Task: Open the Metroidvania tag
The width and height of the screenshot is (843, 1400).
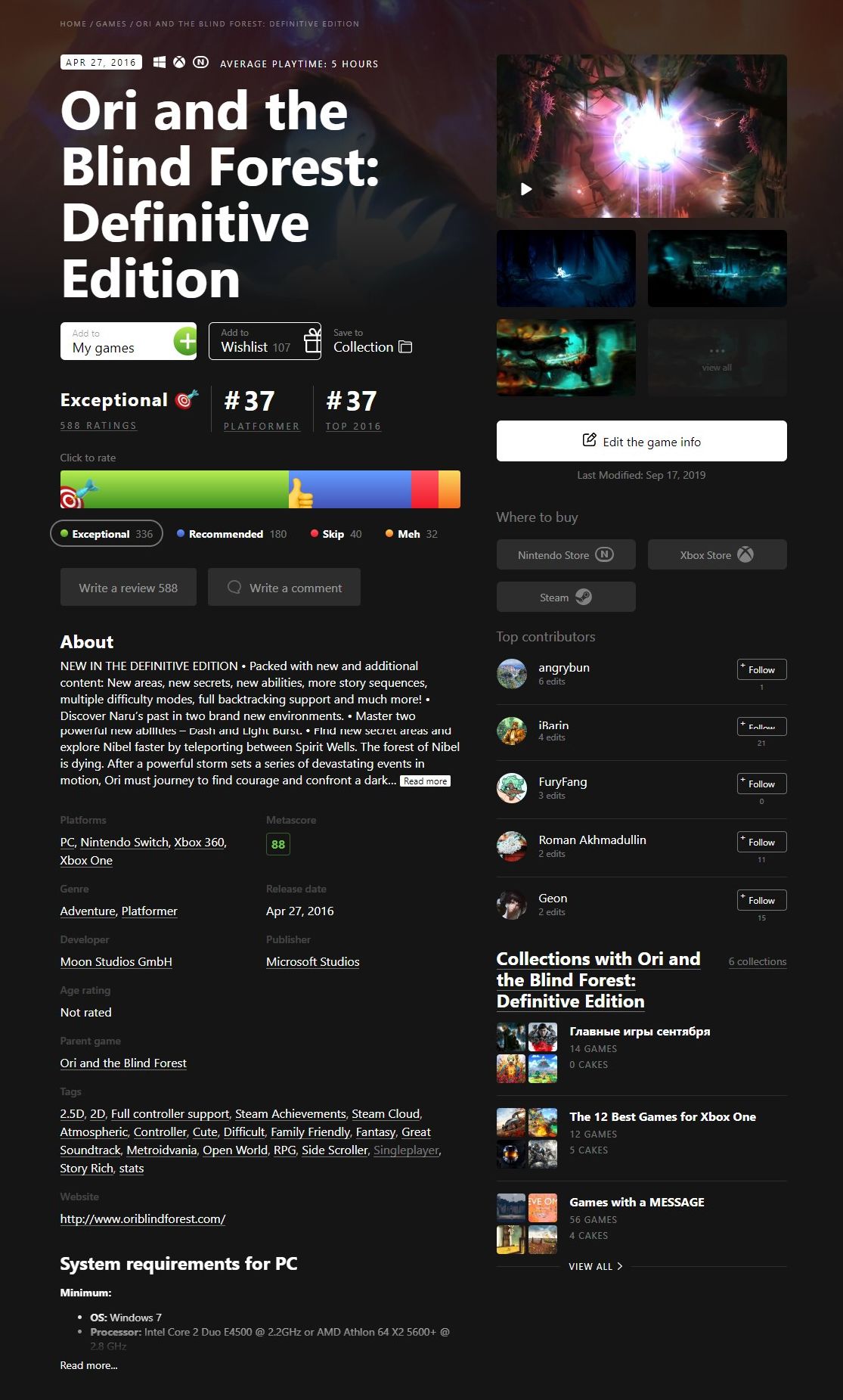Action: [x=161, y=1150]
